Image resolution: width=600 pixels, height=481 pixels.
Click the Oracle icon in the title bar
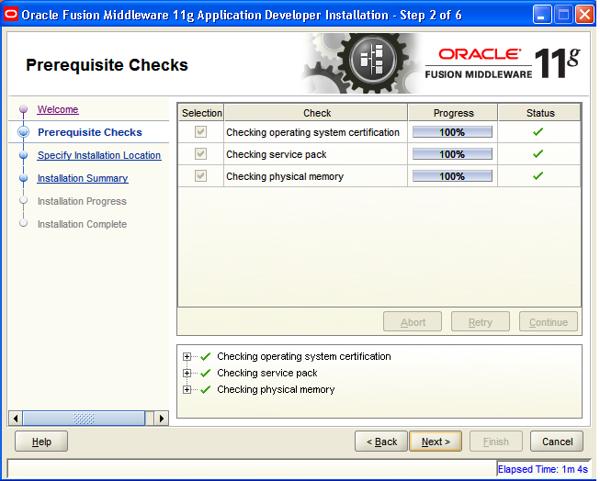point(10,11)
